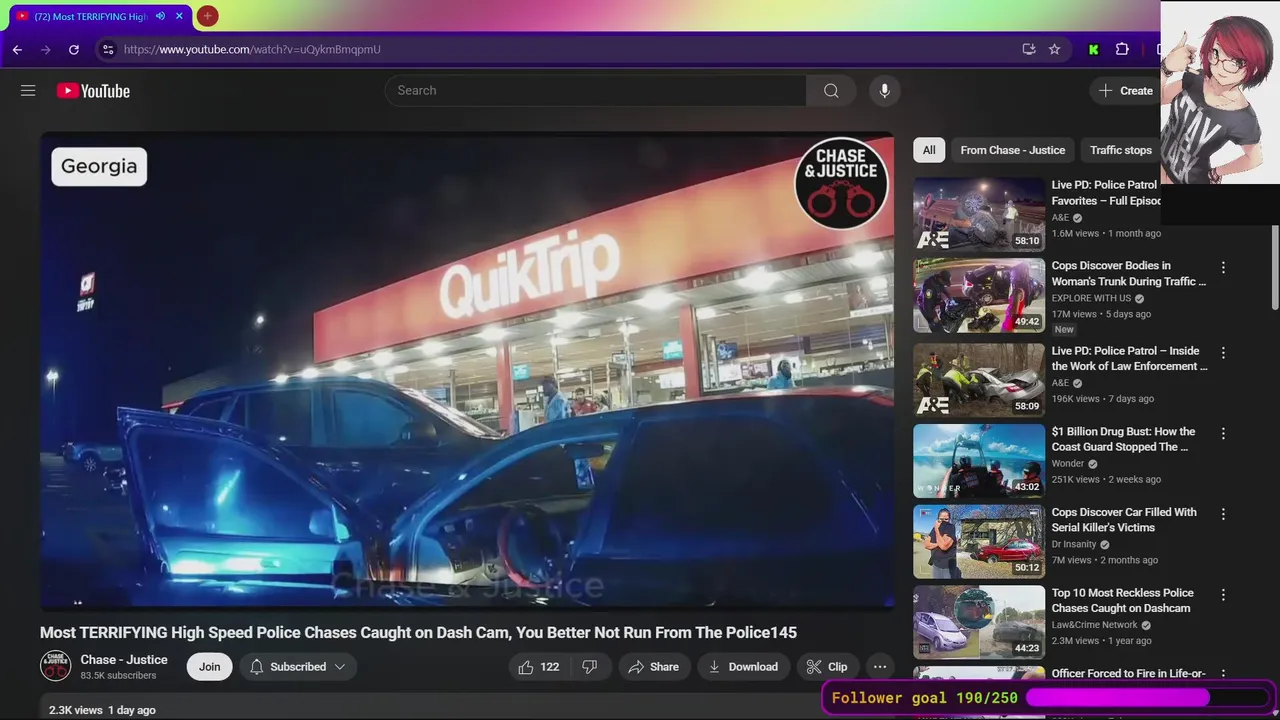Bookmark this page with star icon
The width and height of the screenshot is (1280, 720).
(x=1054, y=49)
